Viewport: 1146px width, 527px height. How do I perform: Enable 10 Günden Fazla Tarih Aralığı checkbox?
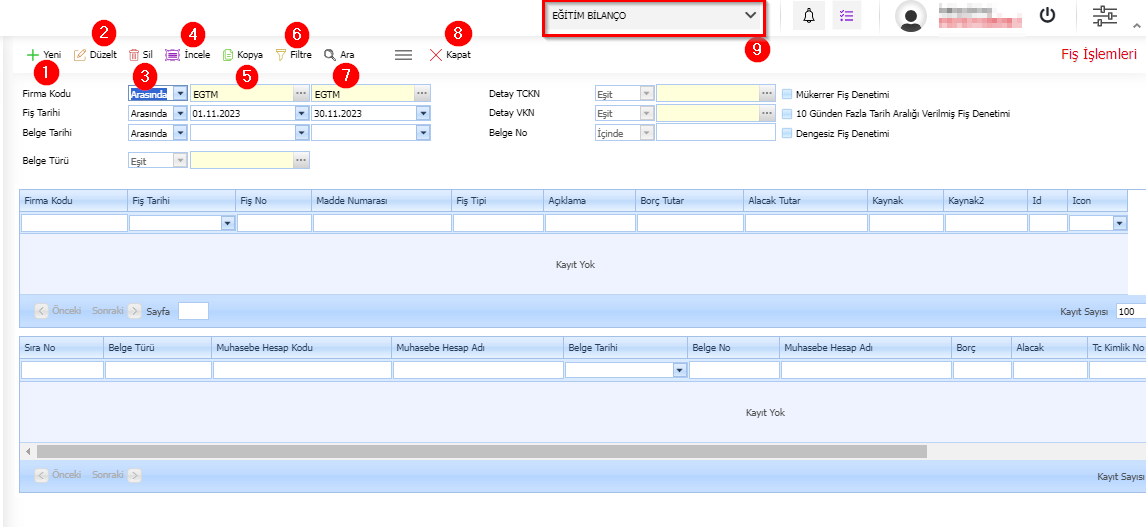787,114
